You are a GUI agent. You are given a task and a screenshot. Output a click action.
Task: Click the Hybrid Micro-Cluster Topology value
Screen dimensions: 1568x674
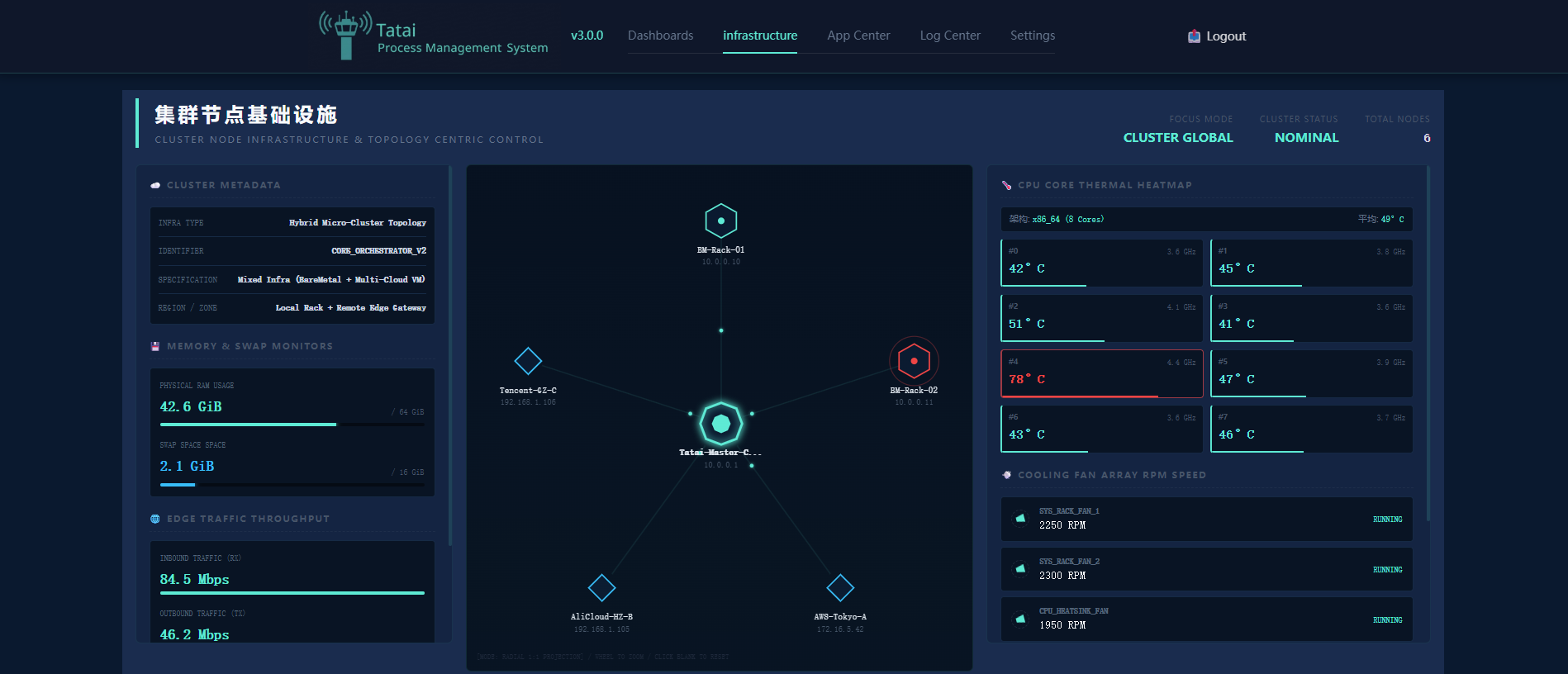(x=358, y=223)
